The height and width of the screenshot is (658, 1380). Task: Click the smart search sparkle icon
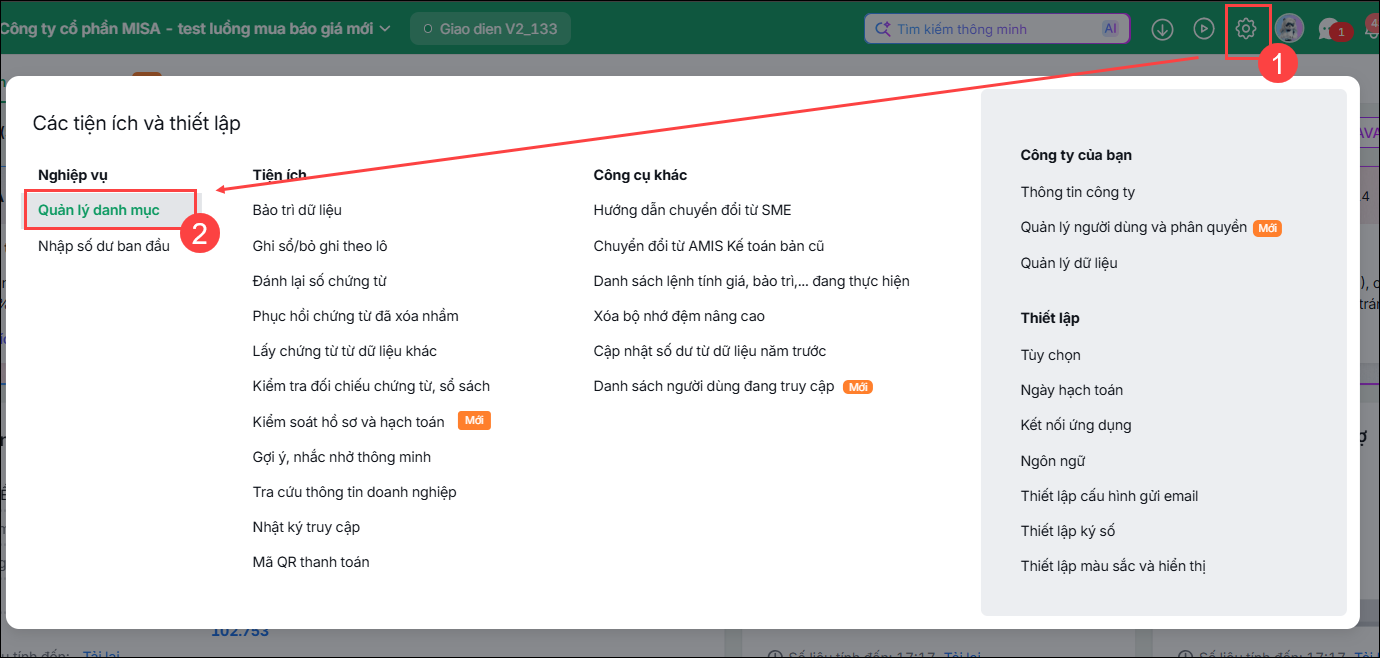pyautogui.click(x=883, y=29)
